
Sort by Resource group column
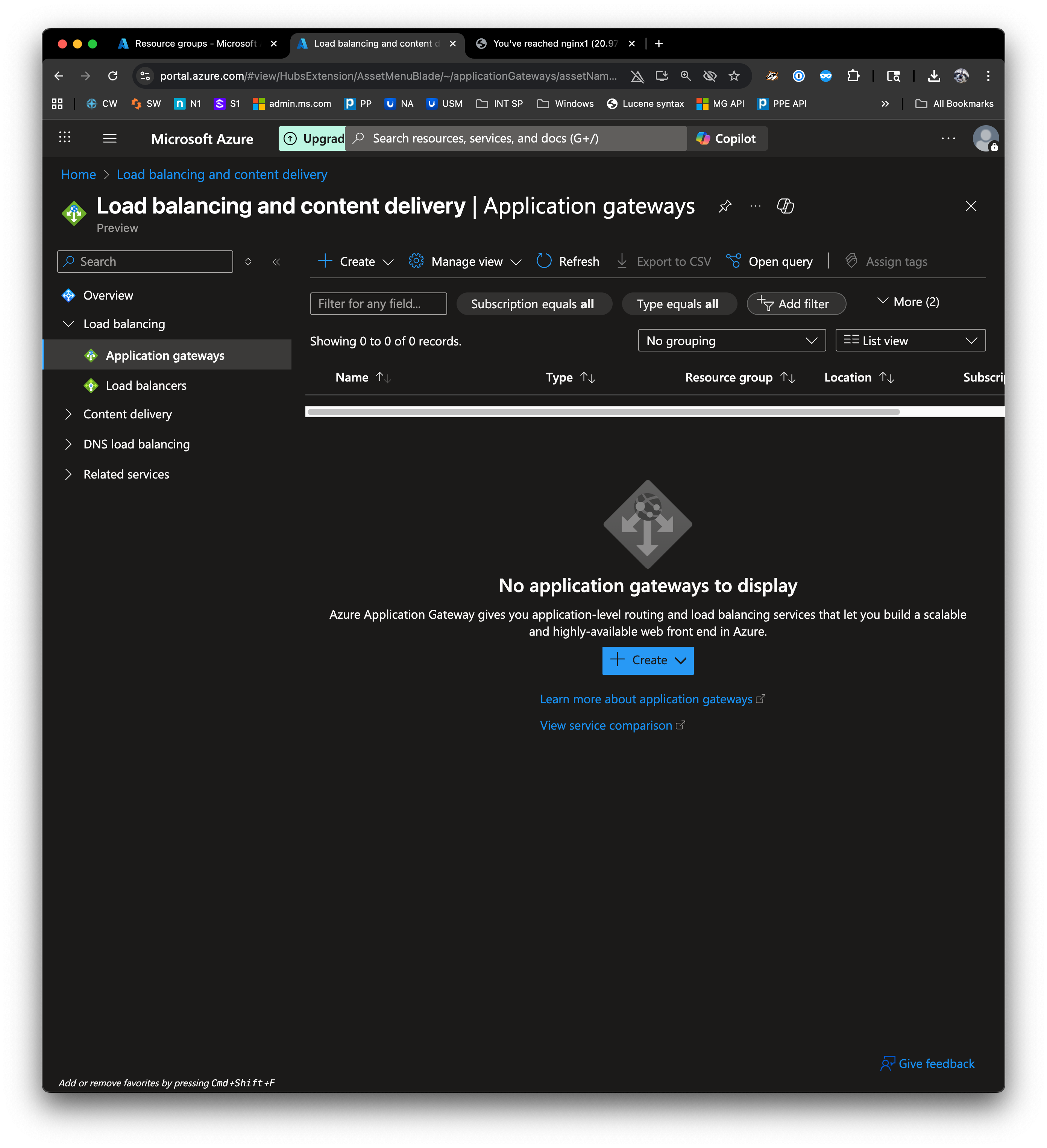[x=728, y=377]
